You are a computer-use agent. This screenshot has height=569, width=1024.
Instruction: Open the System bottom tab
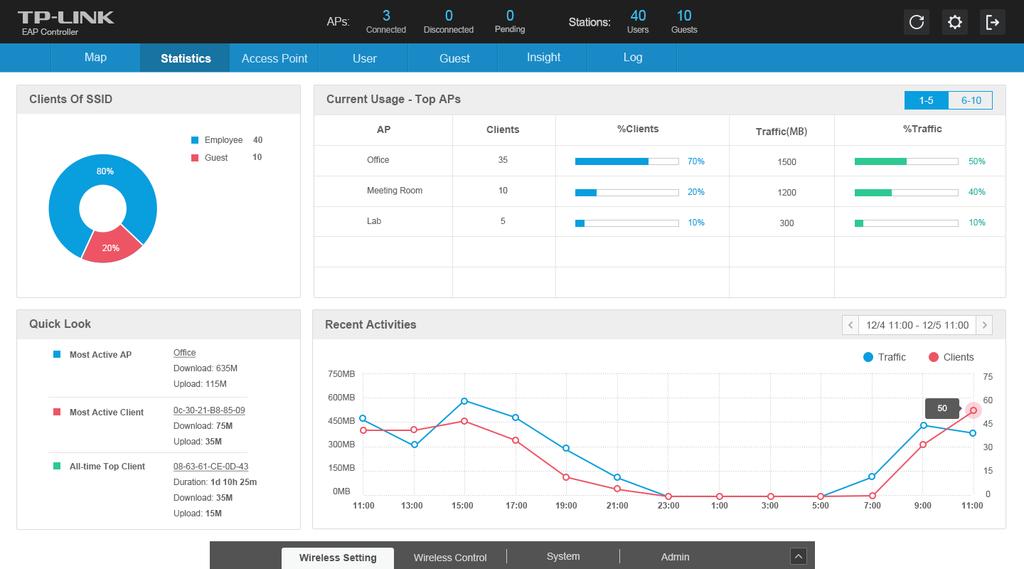tap(563, 557)
